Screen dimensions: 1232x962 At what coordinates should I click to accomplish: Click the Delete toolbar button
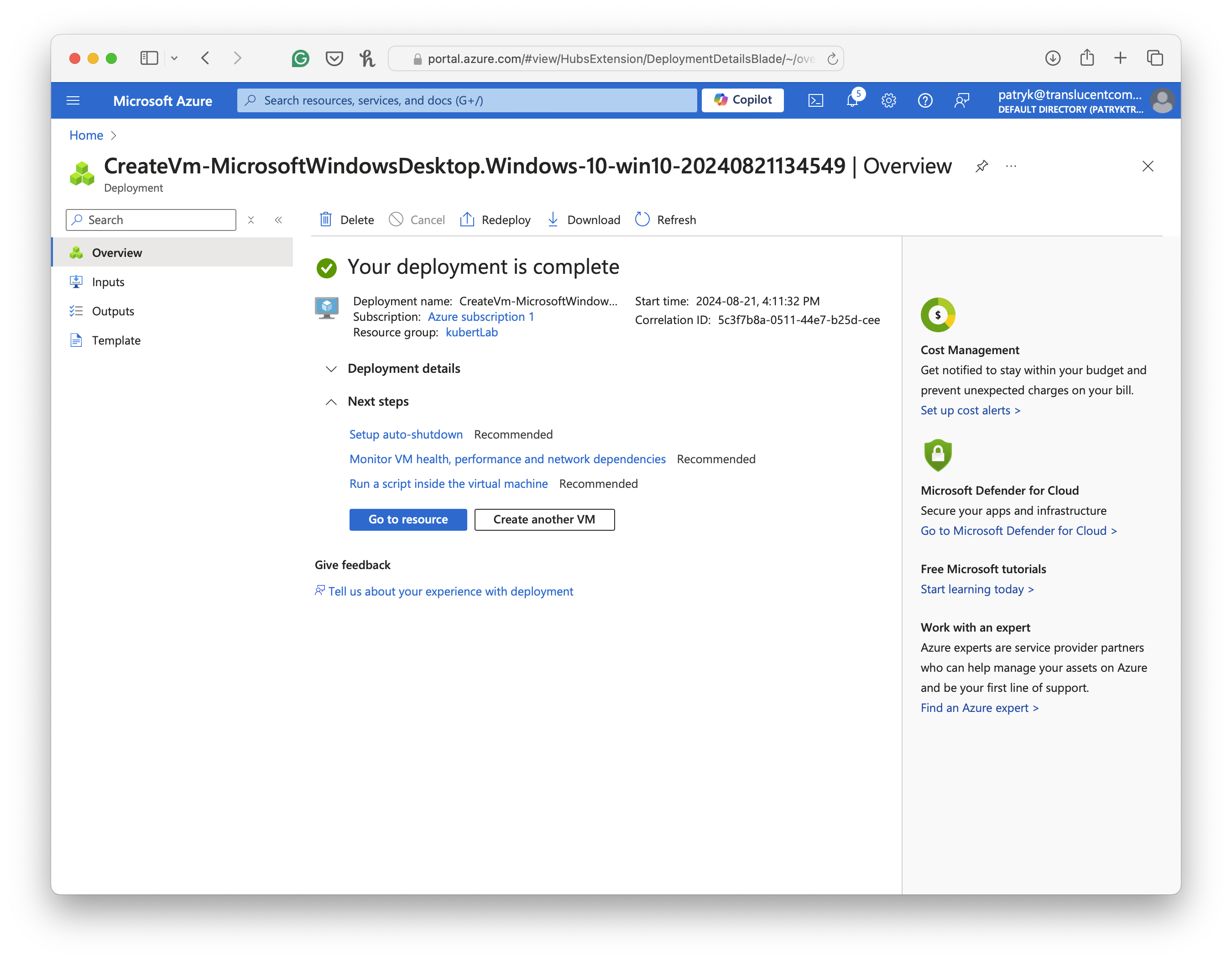point(347,220)
